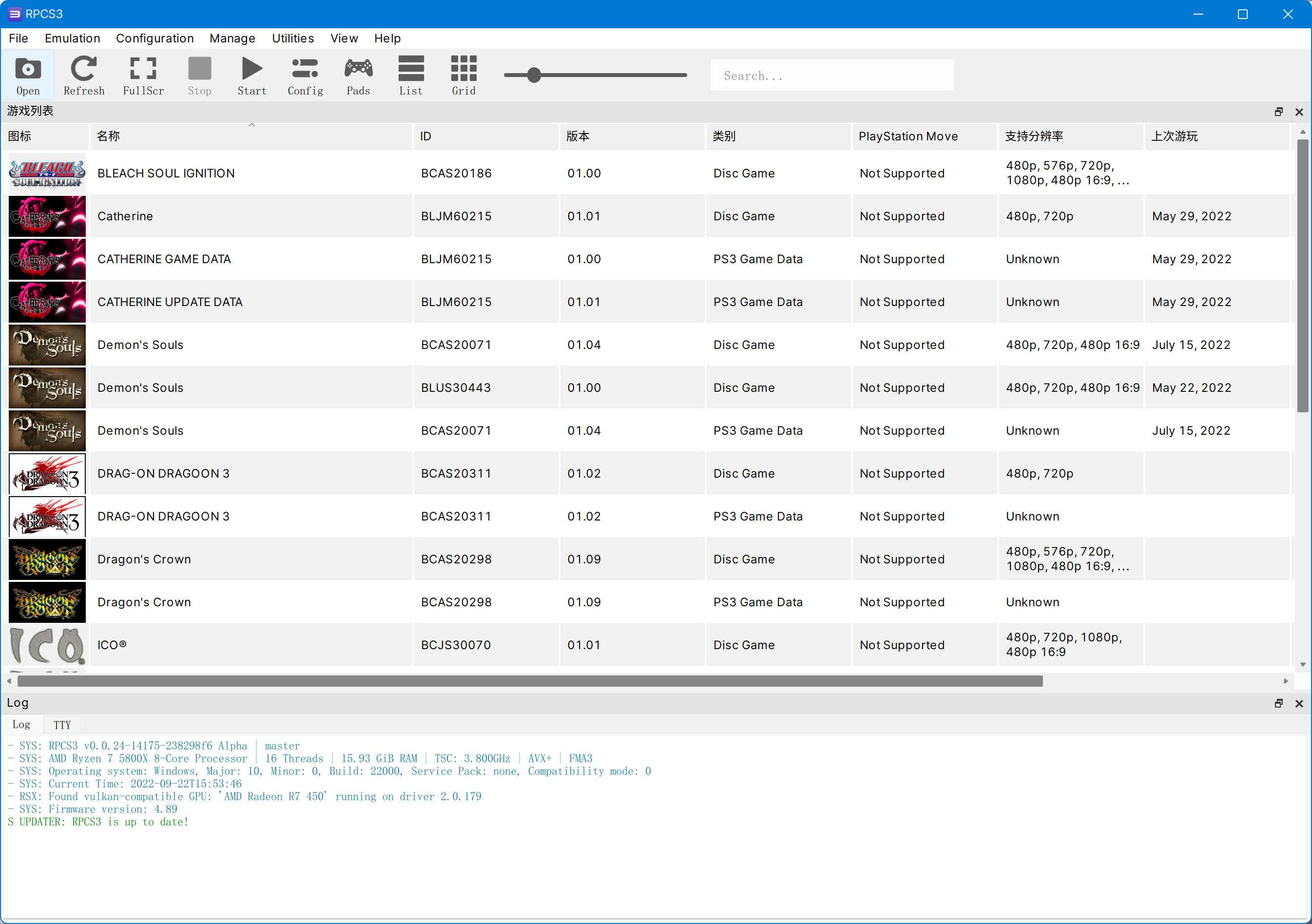Open the Utilities menu
This screenshot has width=1312, height=924.
[x=292, y=38]
